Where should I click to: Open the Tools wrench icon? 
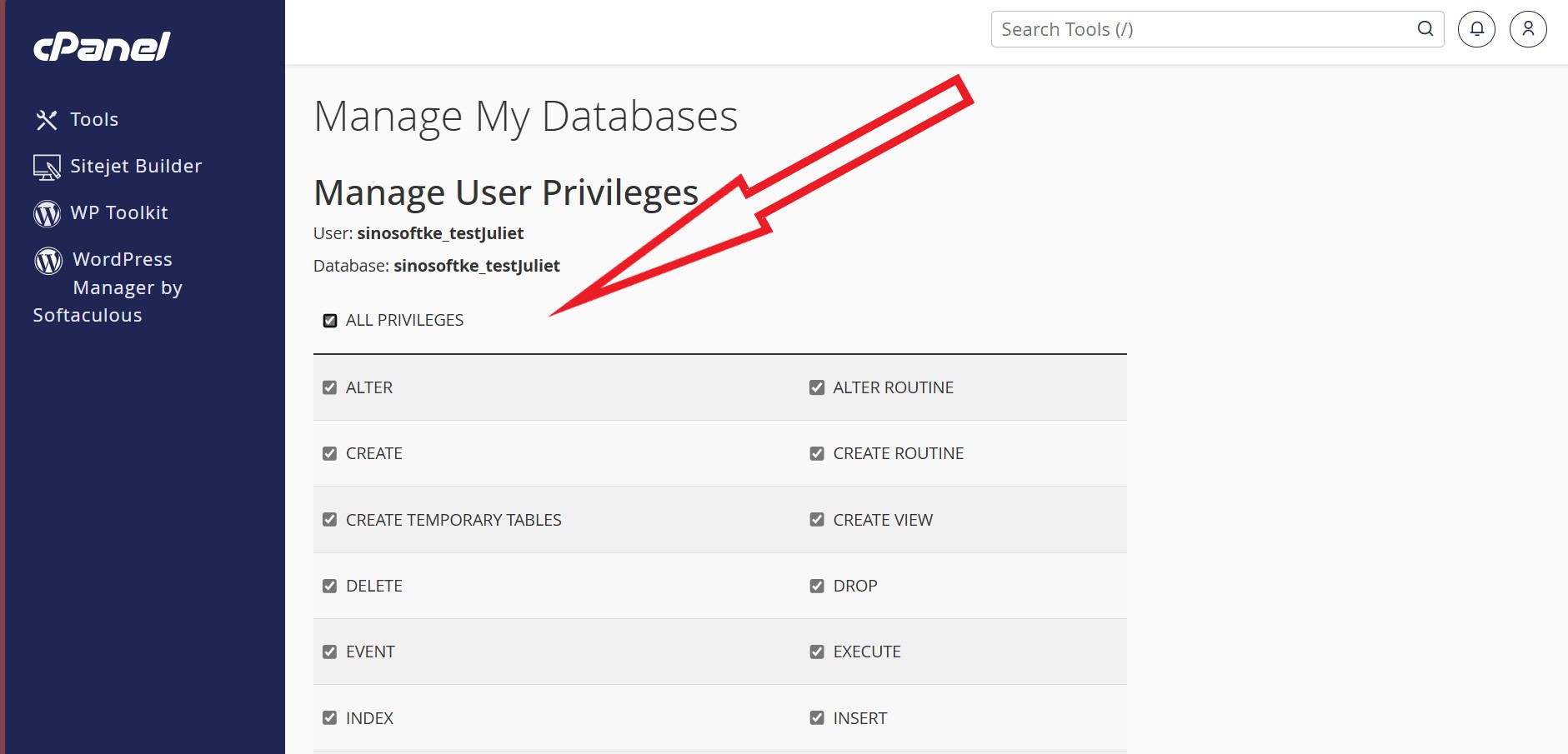point(47,120)
